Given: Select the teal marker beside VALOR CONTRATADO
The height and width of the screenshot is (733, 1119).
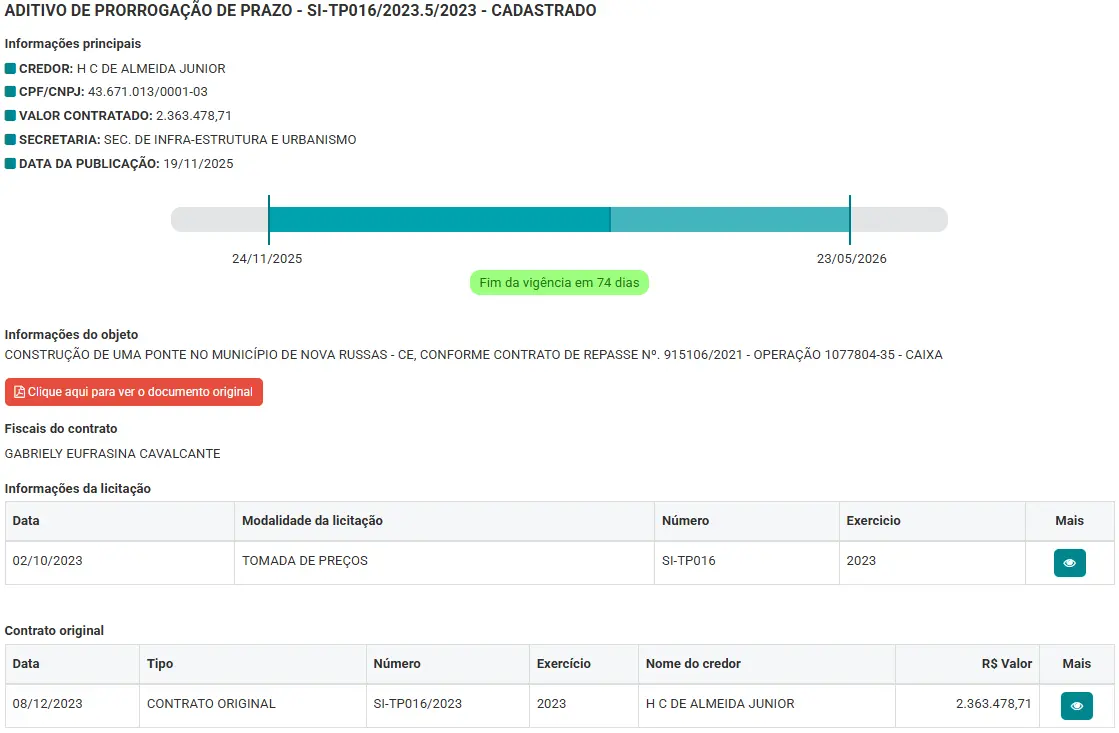Looking at the screenshot, I should (x=10, y=116).
